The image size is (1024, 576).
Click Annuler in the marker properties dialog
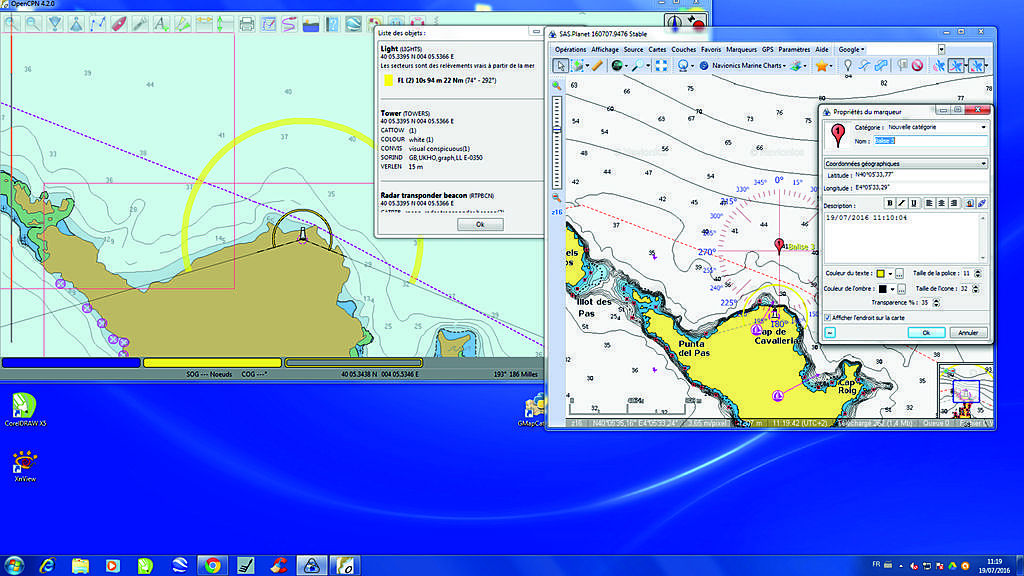(968, 333)
